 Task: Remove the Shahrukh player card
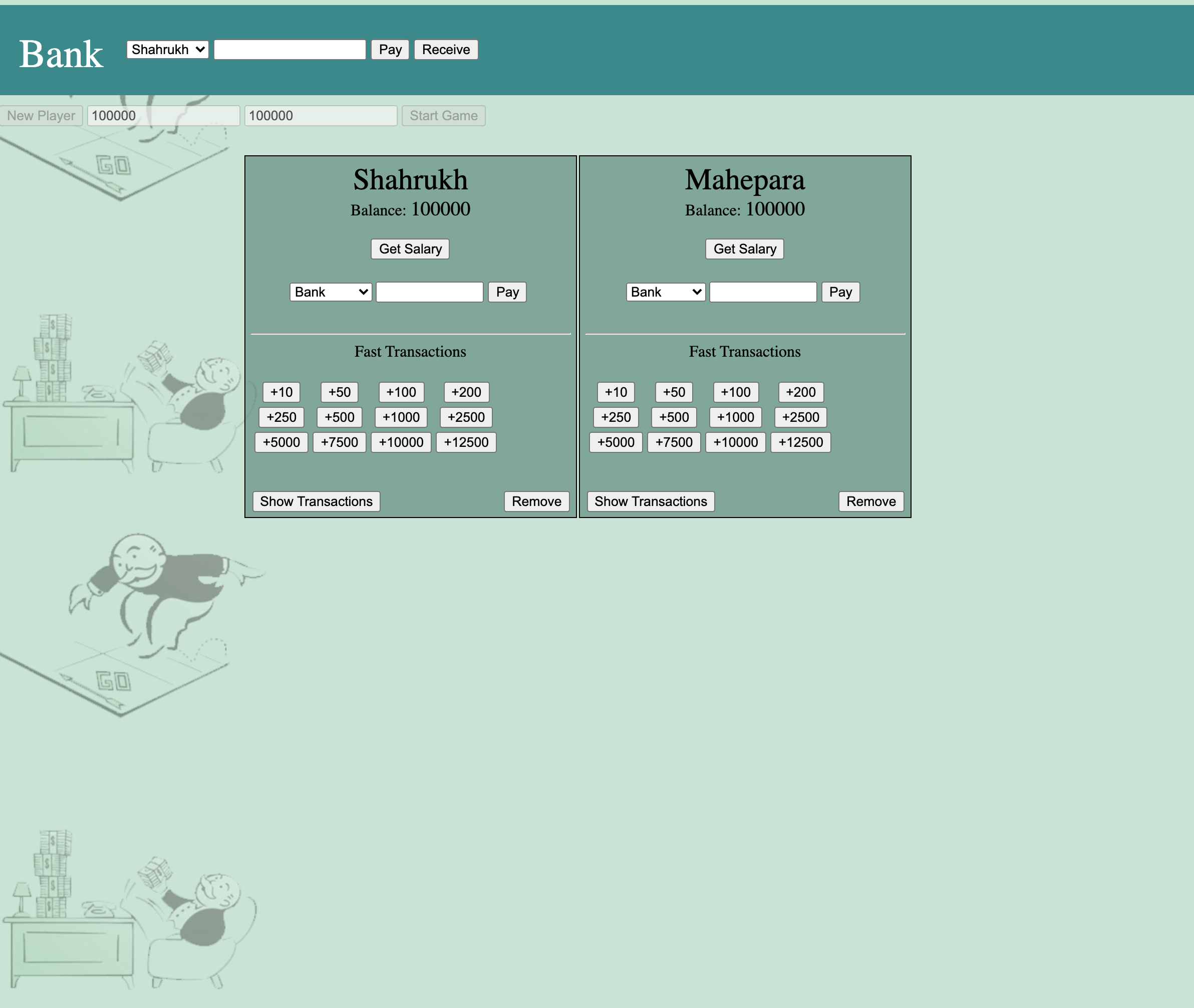[x=536, y=501]
